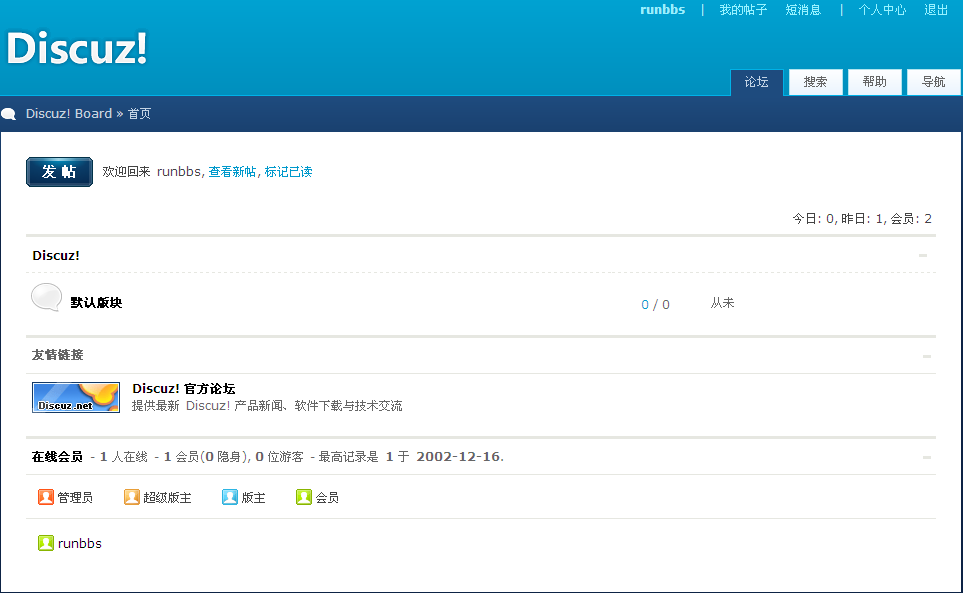Open Discuz! Board breadcrumb link
The image size is (963, 593).
coord(69,114)
